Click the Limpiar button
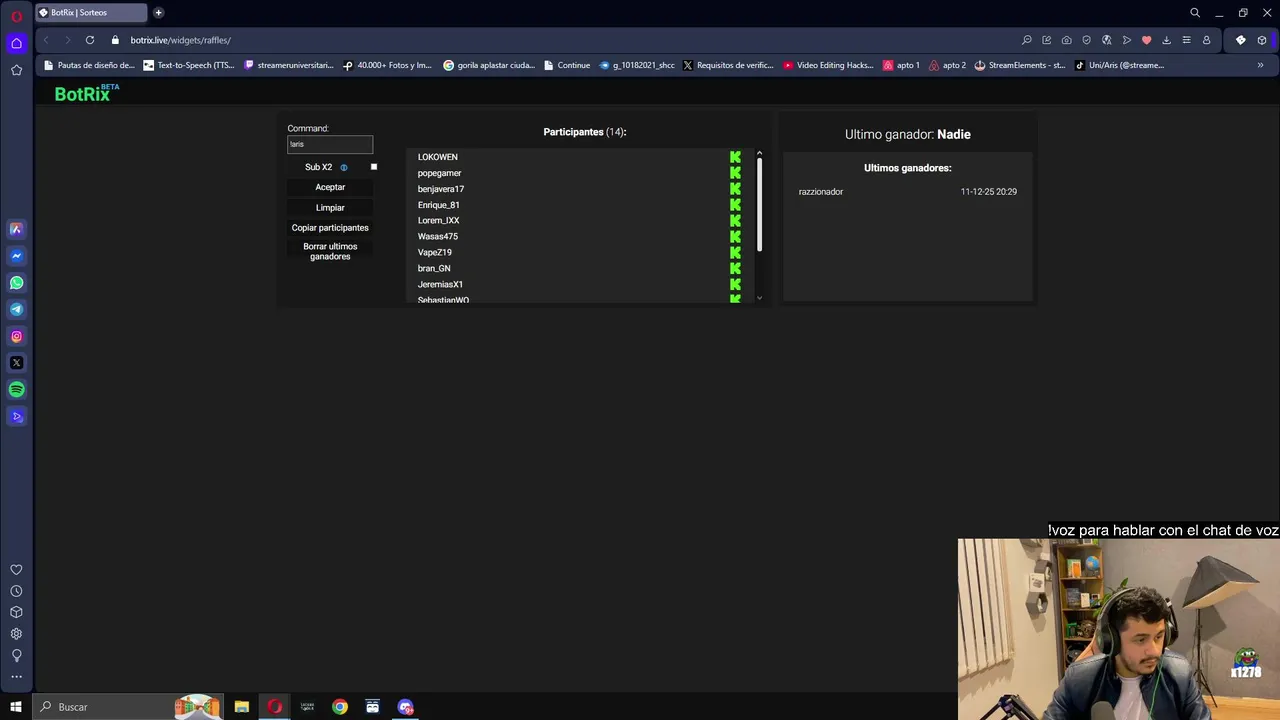The height and width of the screenshot is (720, 1280). coord(330,208)
